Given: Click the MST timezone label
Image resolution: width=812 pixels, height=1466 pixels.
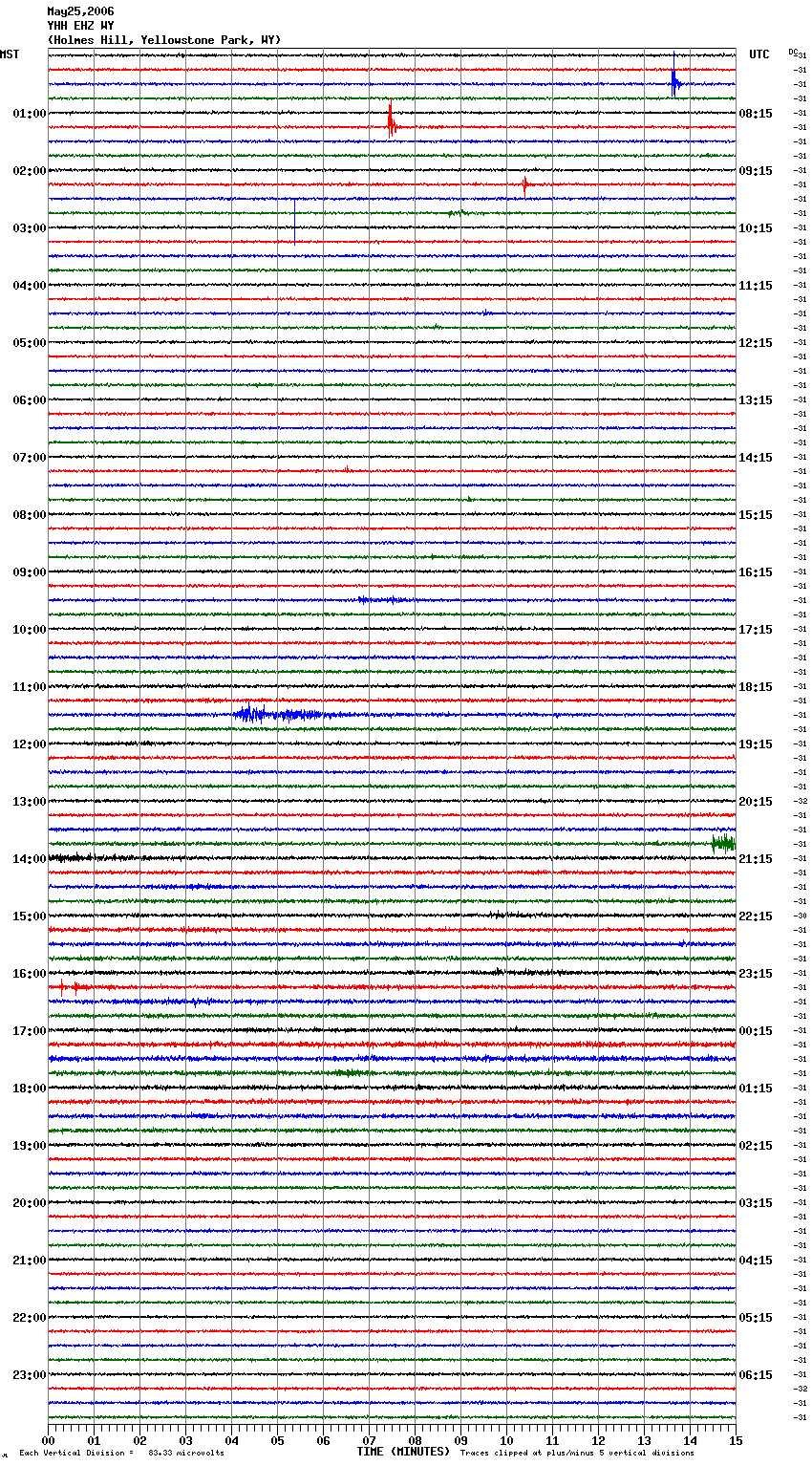Looking at the screenshot, I should point(10,54).
